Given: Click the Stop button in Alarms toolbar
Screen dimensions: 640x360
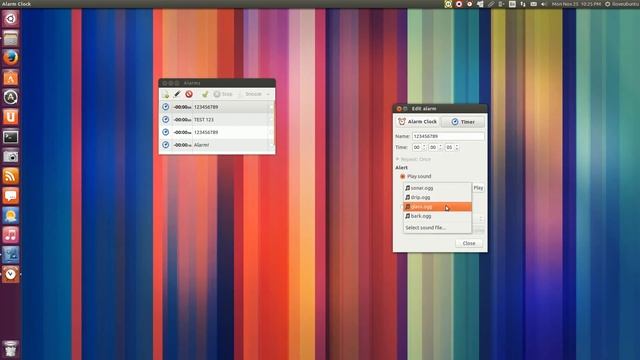Looking at the screenshot, I should [223, 94].
